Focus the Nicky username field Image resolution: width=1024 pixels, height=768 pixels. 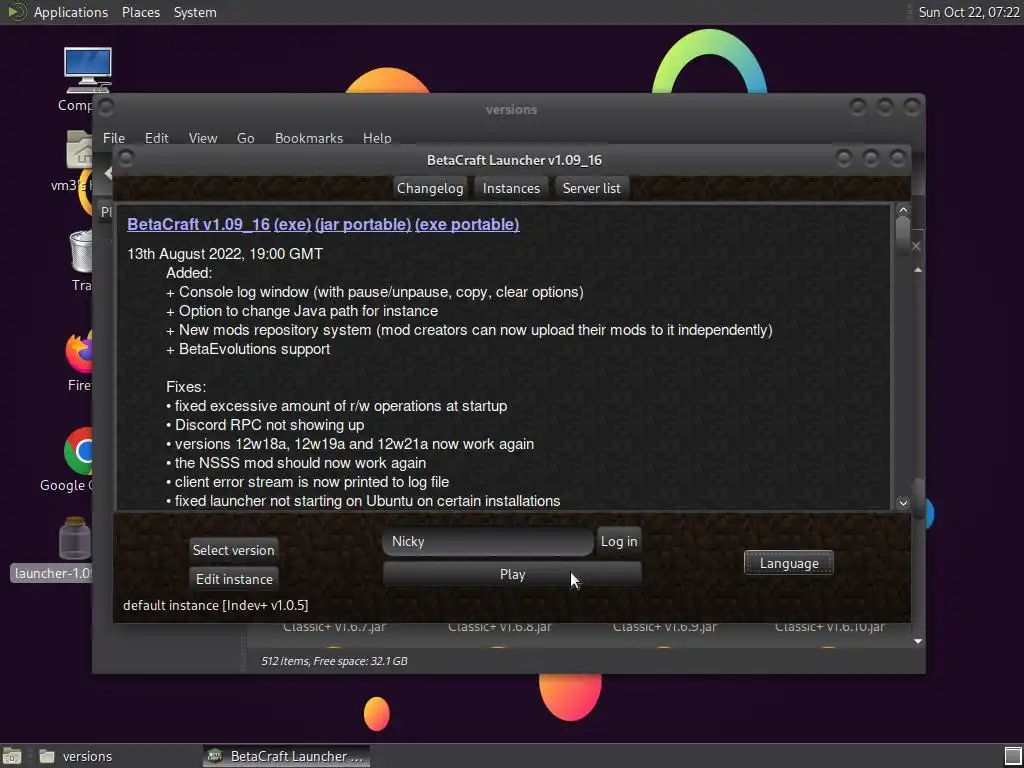488,541
